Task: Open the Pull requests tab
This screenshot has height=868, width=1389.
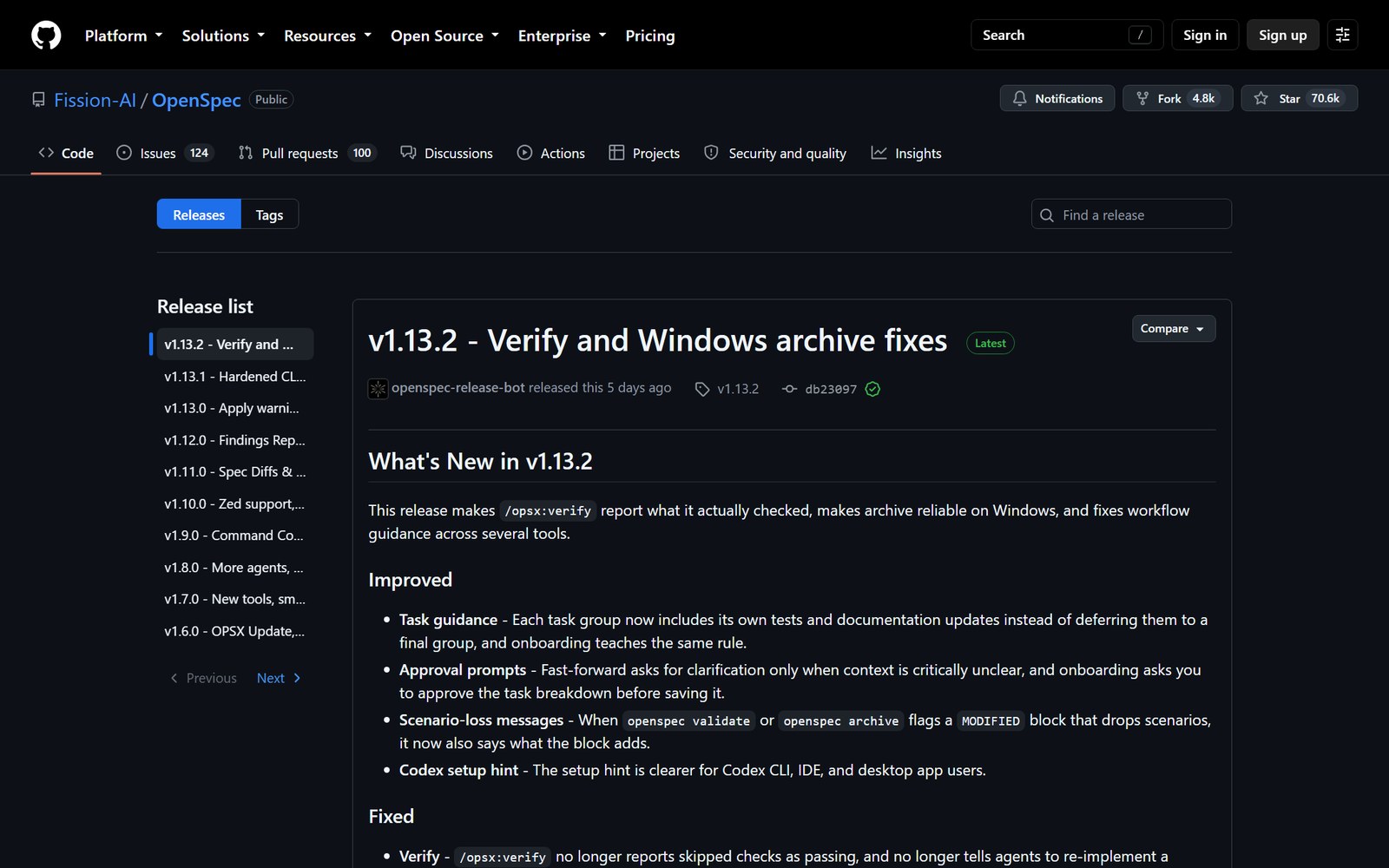Action: coord(306,153)
